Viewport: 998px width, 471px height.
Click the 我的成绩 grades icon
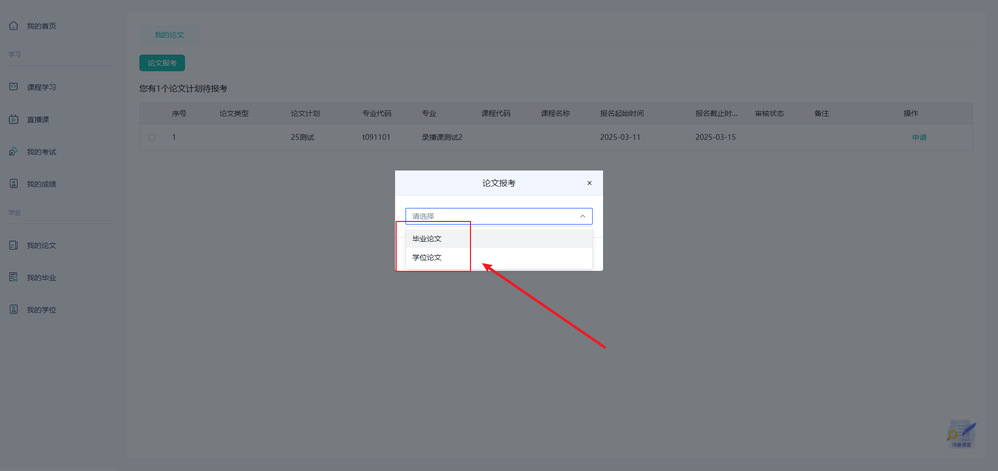coord(13,184)
